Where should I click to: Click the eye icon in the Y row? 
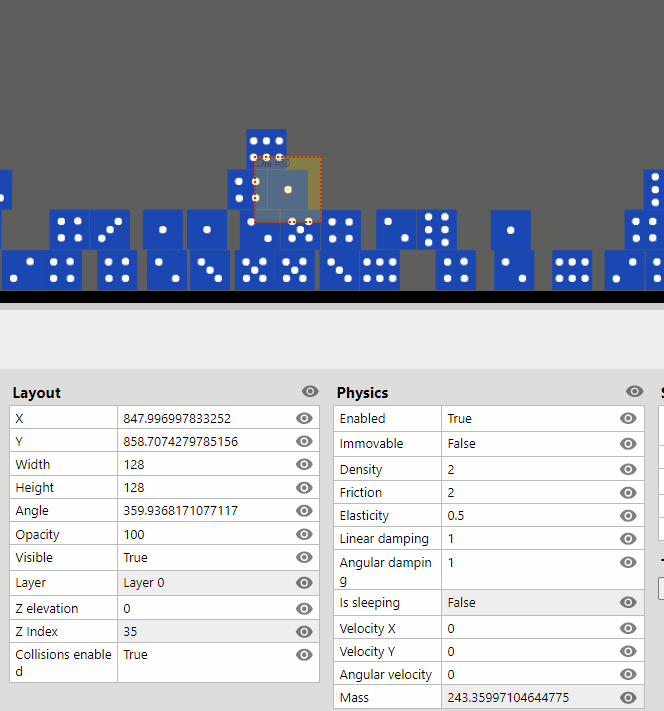[304, 441]
